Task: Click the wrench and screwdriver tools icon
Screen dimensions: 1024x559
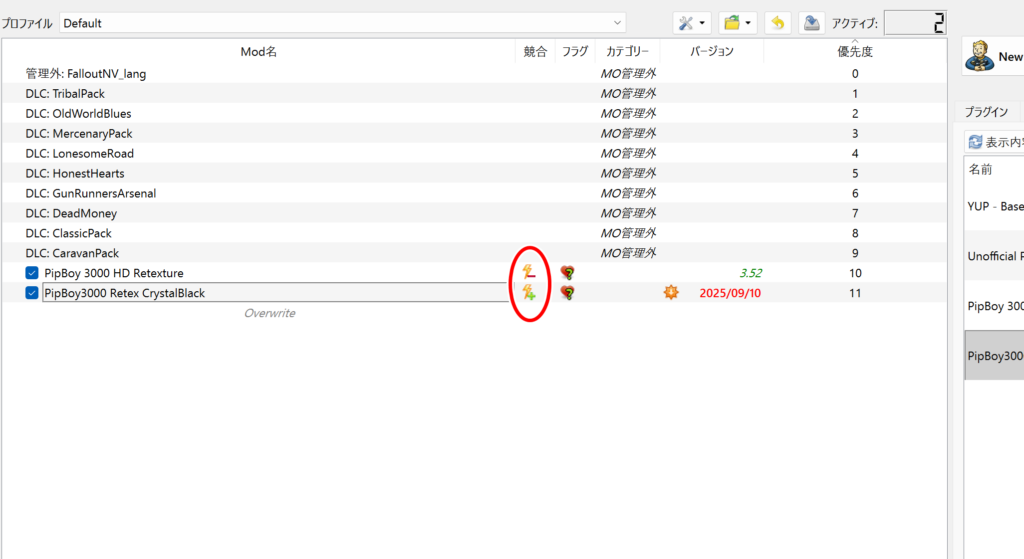Action: coord(687,23)
